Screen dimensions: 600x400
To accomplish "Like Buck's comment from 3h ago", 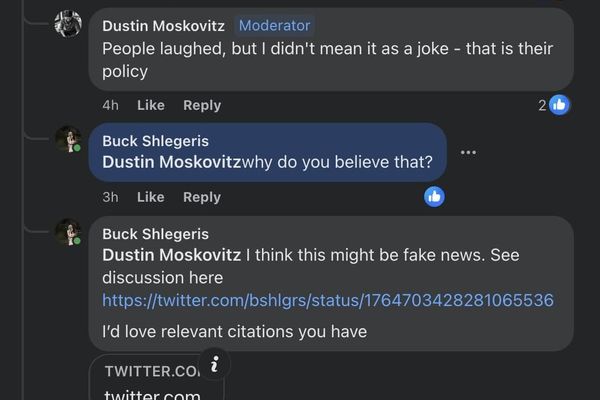I will tap(150, 197).
